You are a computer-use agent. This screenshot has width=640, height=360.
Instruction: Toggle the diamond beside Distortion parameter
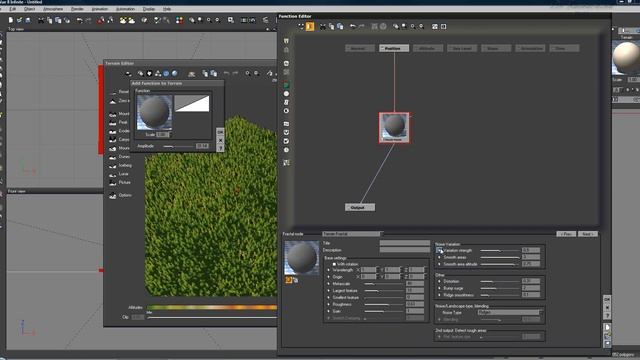(440, 282)
